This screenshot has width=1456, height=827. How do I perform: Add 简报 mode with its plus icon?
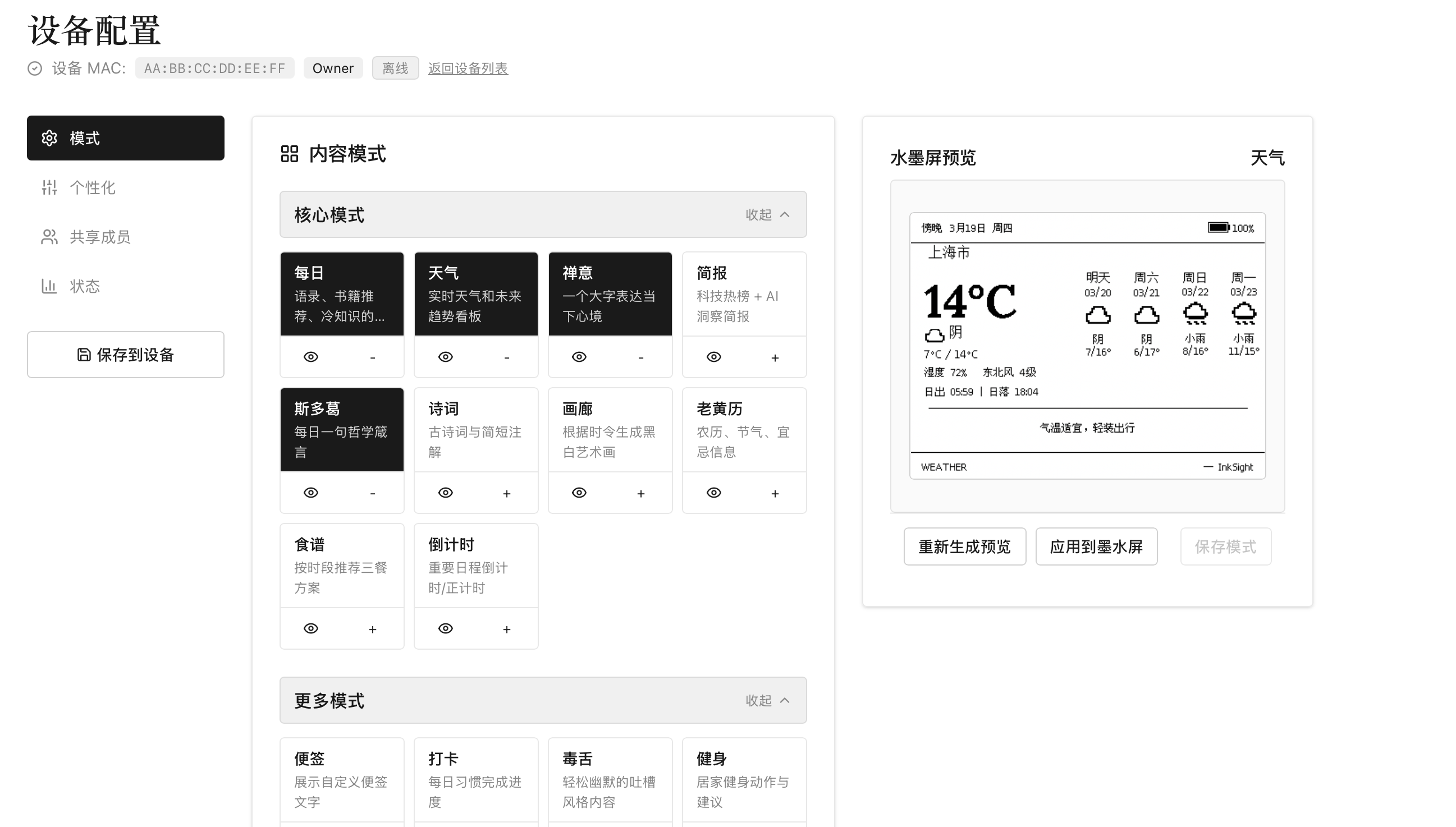click(775, 357)
